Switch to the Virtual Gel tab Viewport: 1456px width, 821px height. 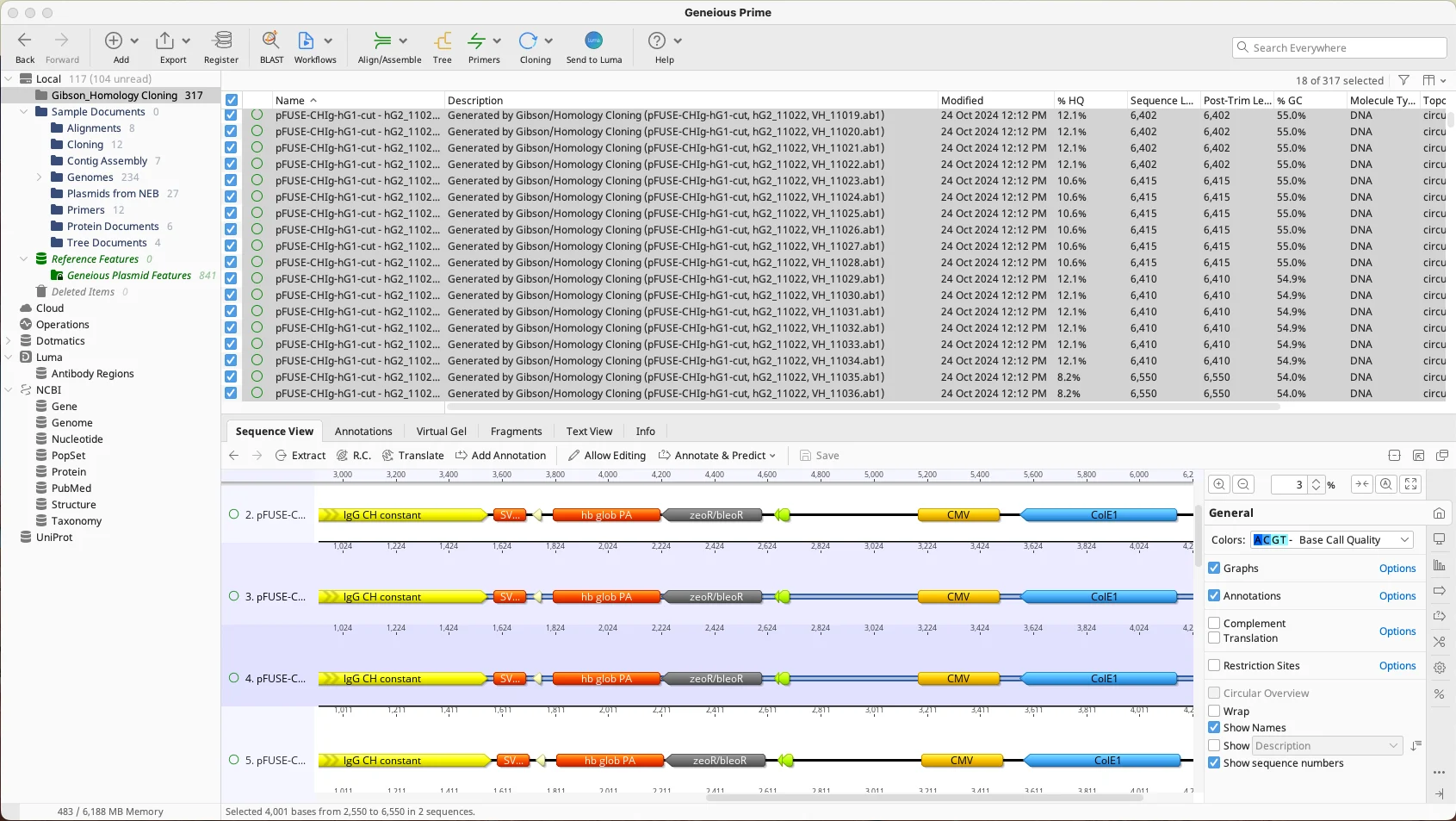click(441, 432)
